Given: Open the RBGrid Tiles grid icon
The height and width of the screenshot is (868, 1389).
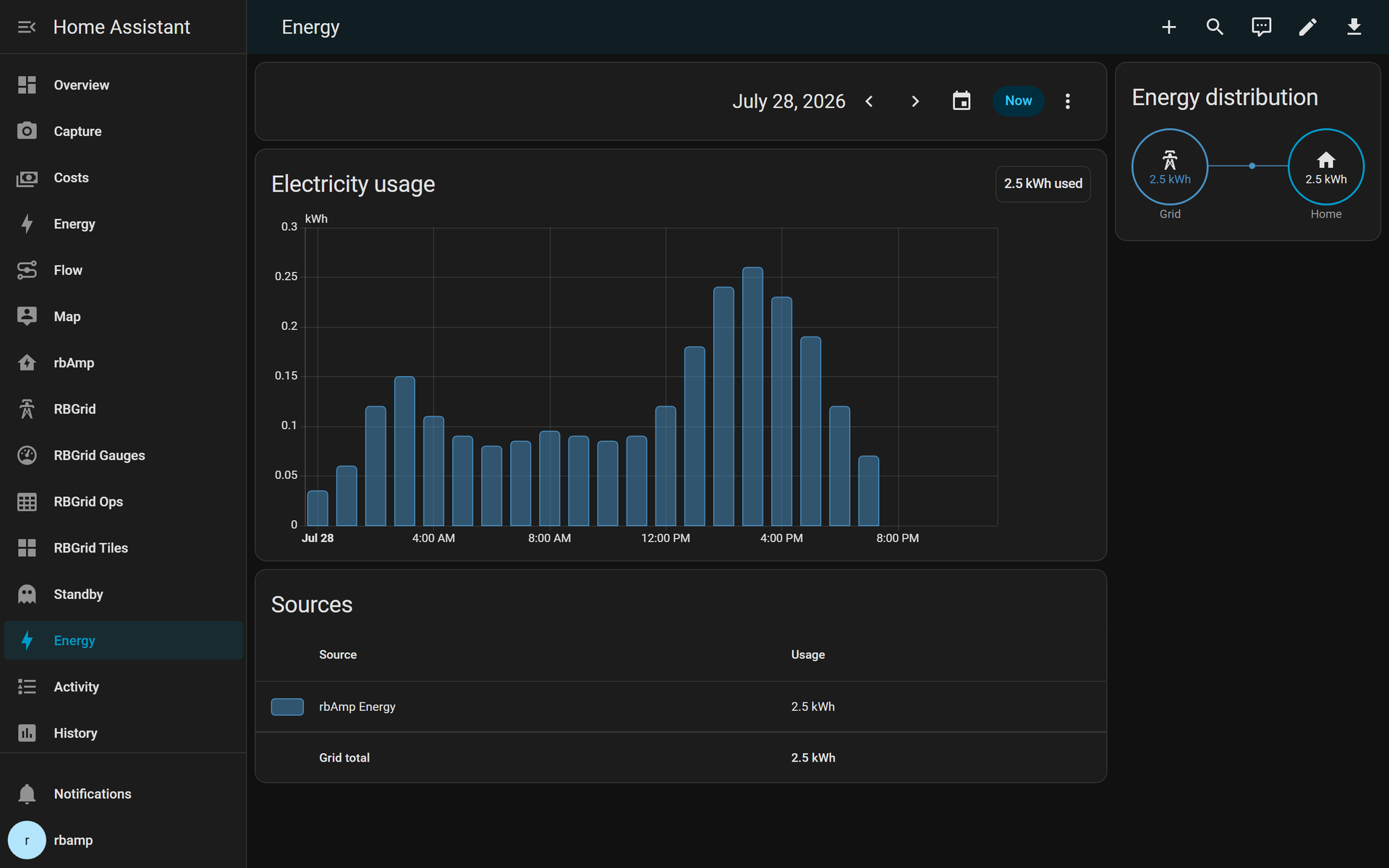Looking at the screenshot, I should 27,548.
